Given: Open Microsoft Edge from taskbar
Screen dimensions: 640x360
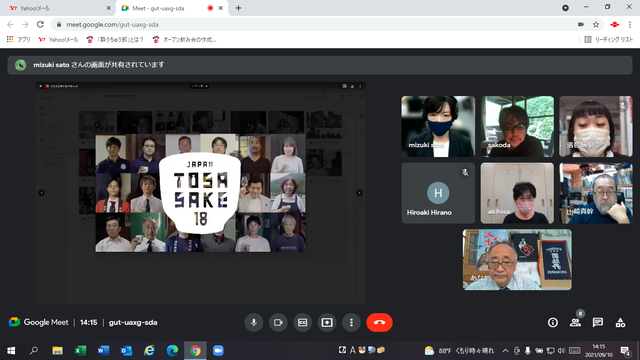Looking at the screenshot, I should [172, 351].
